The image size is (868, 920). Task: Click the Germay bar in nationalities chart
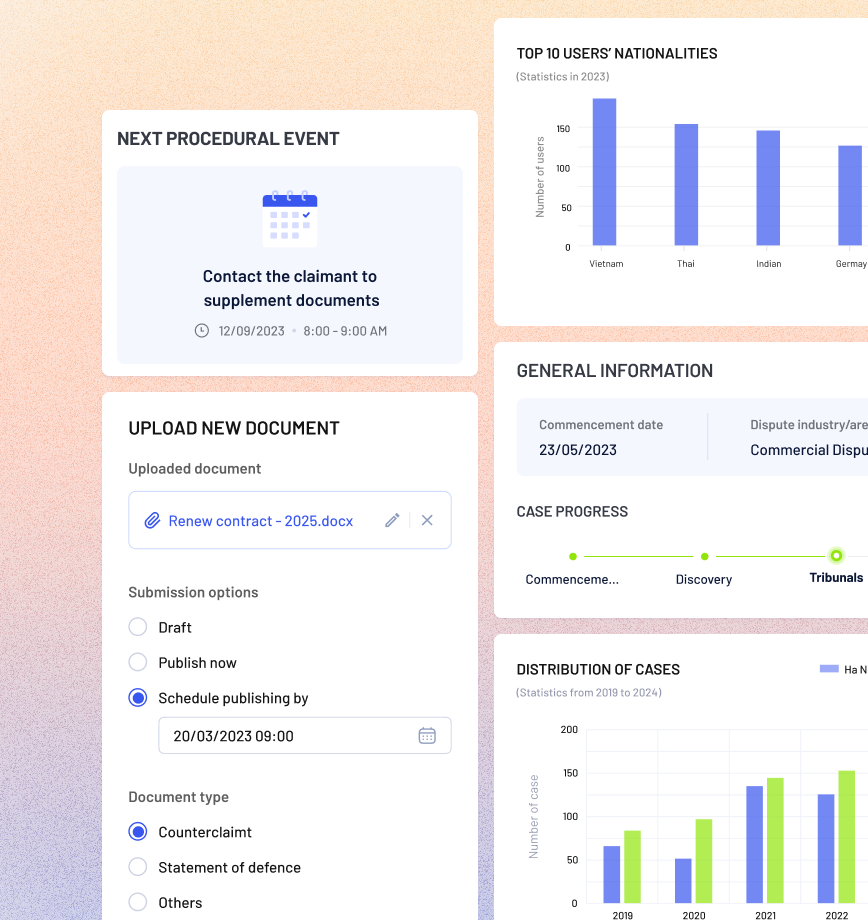[850, 195]
